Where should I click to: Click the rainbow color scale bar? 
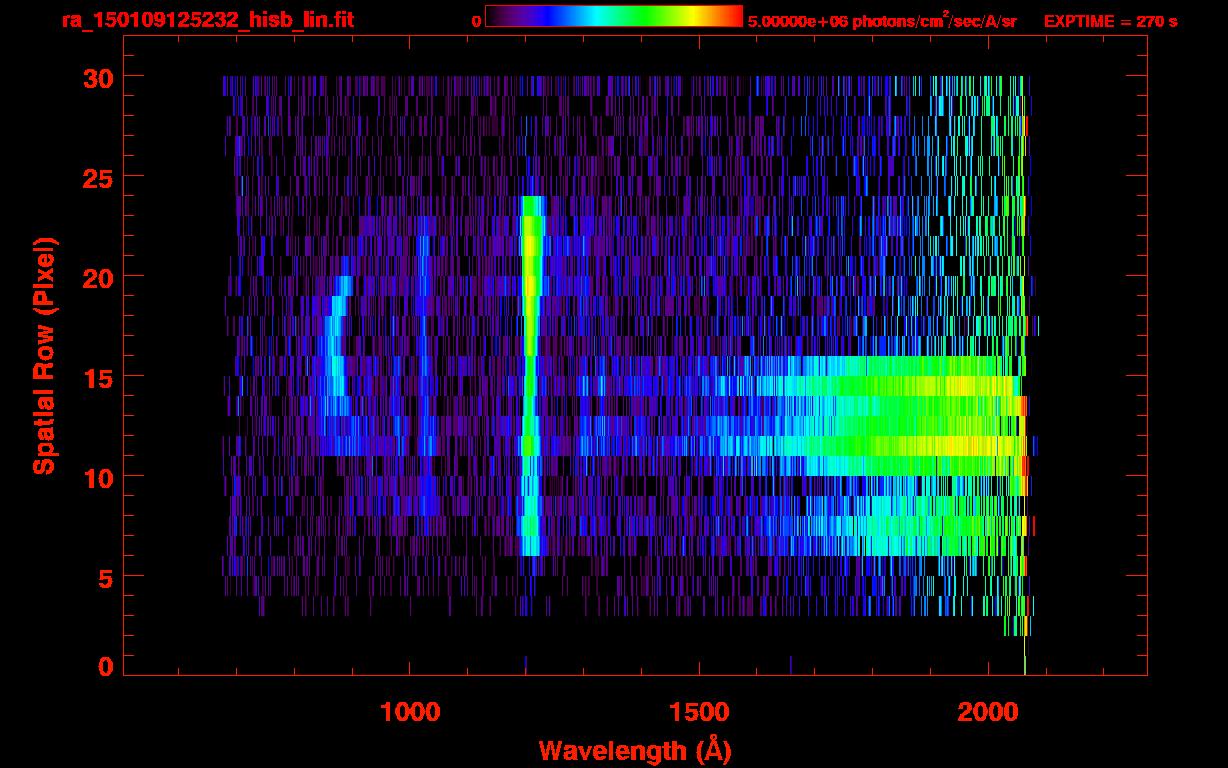coord(613,16)
